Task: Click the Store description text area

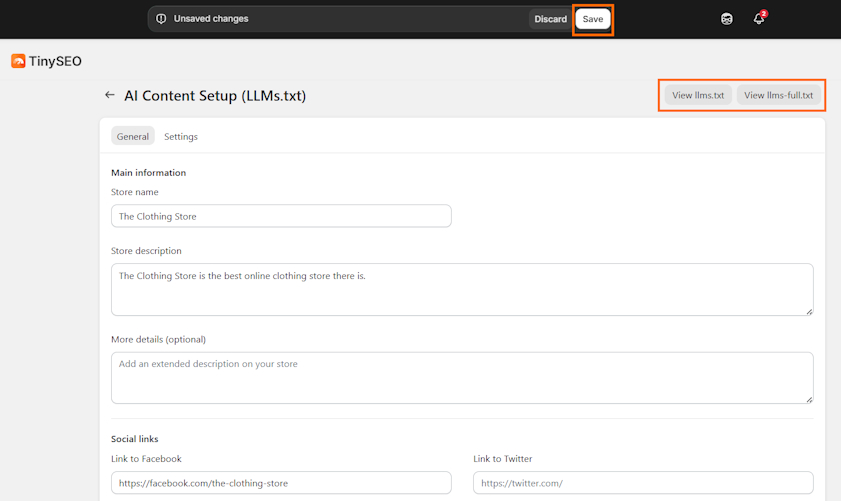Action: coord(462,289)
